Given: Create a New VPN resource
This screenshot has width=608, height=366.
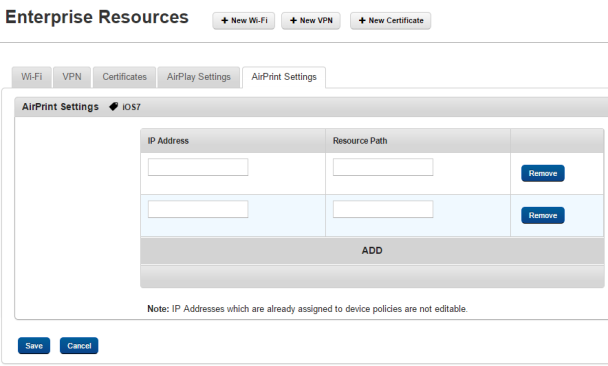Looking at the screenshot, I should (x=311, y=21).
